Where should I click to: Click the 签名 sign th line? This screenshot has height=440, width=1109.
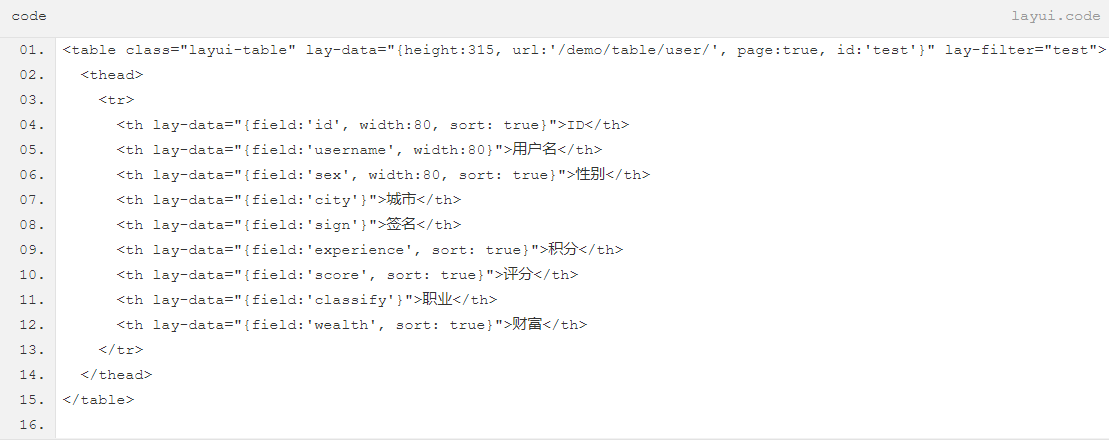coord(289,225)
